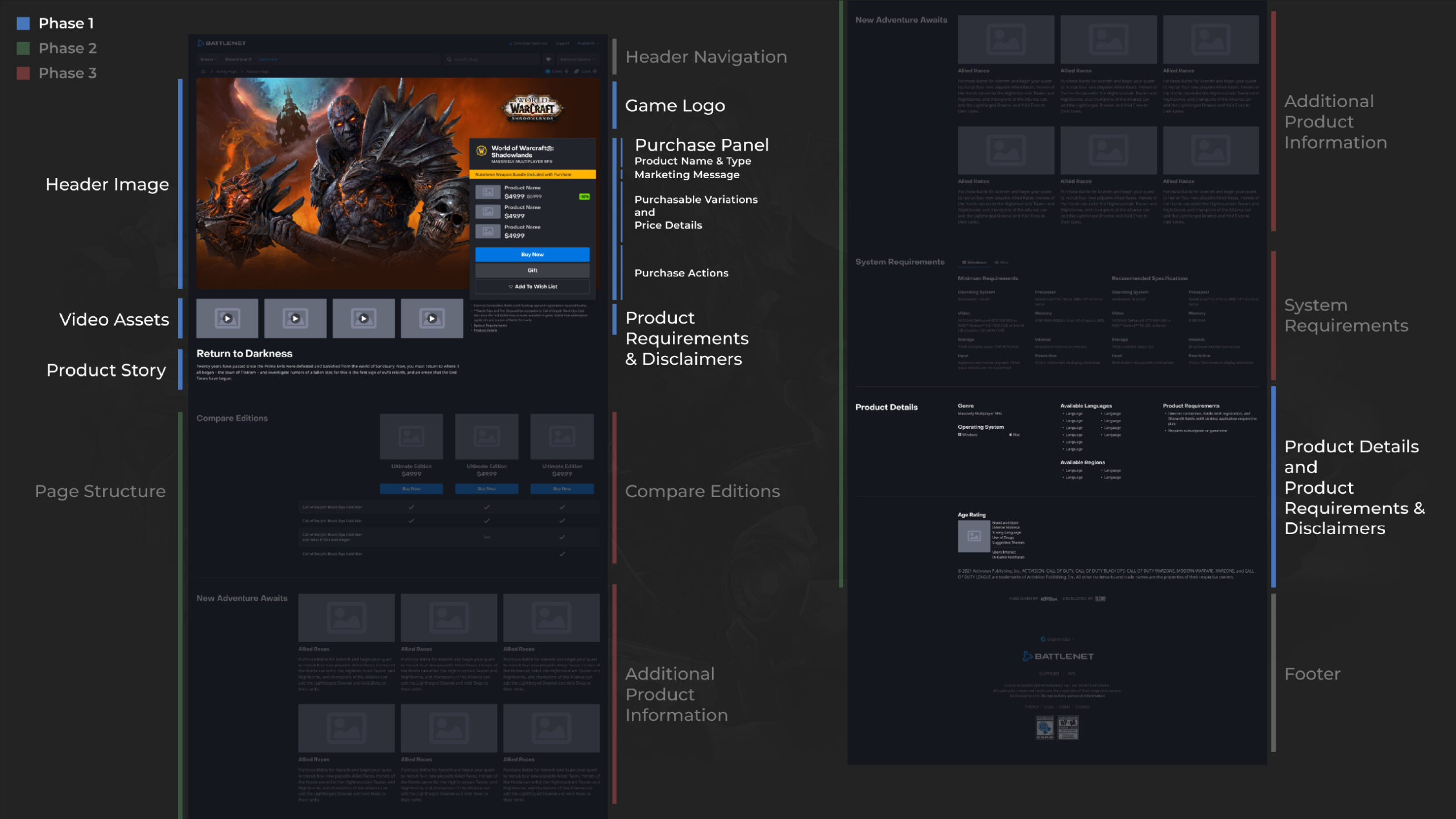Click the Battle.net logo in the footer

pyautogui.click(x=1058, y=656)
